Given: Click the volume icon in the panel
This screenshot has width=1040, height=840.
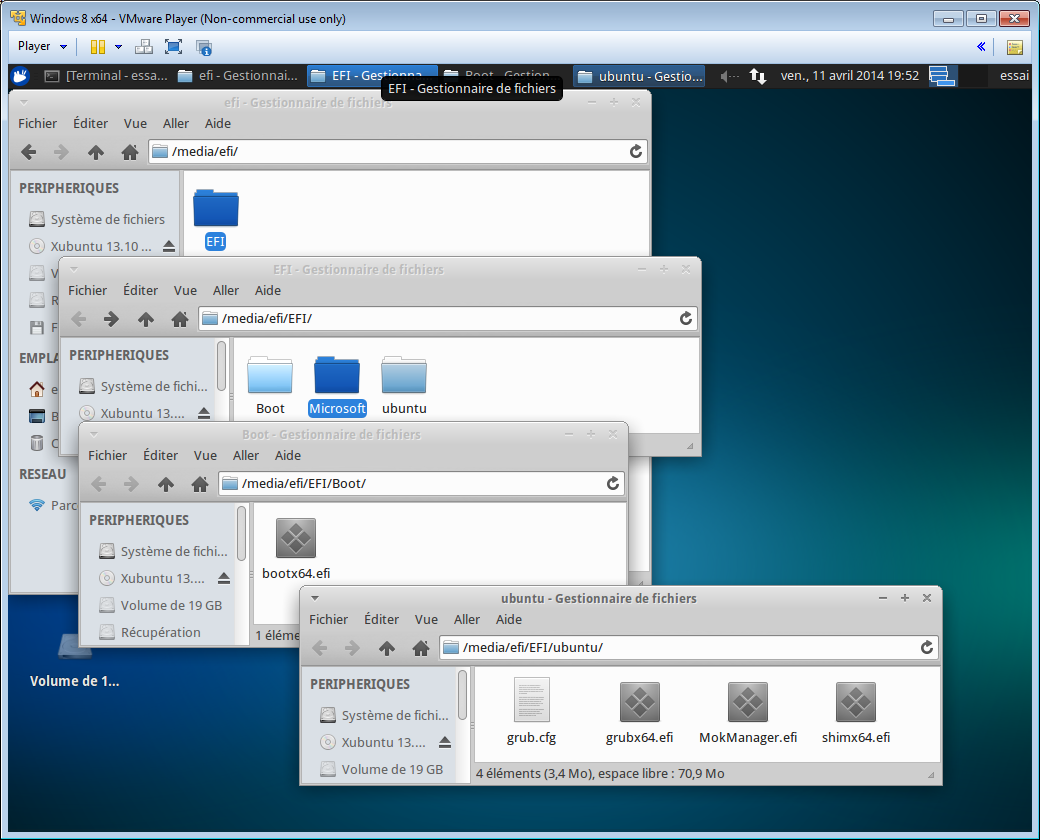Looking at the screenshot, I should (x=729, y=76).
